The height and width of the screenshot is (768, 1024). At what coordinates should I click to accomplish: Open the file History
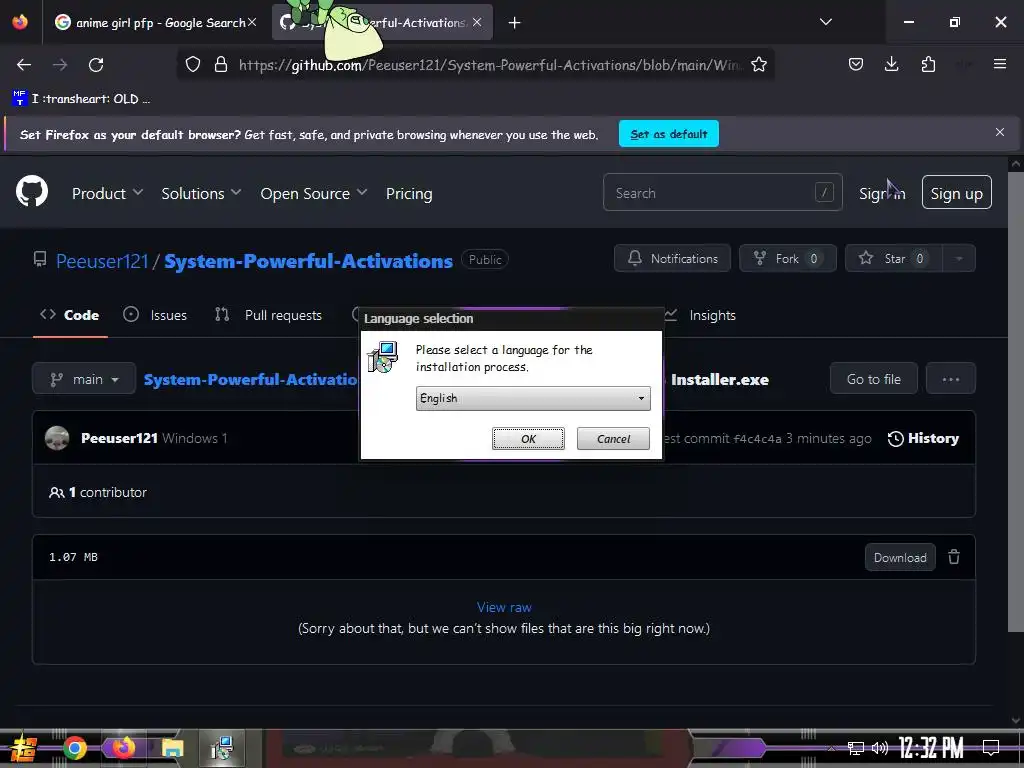[x=923, y=438]
